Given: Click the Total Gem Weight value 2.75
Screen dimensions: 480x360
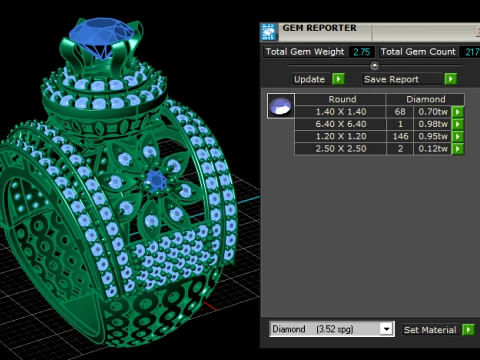Looking at the screenshot, I should click(x=362, y=52).
